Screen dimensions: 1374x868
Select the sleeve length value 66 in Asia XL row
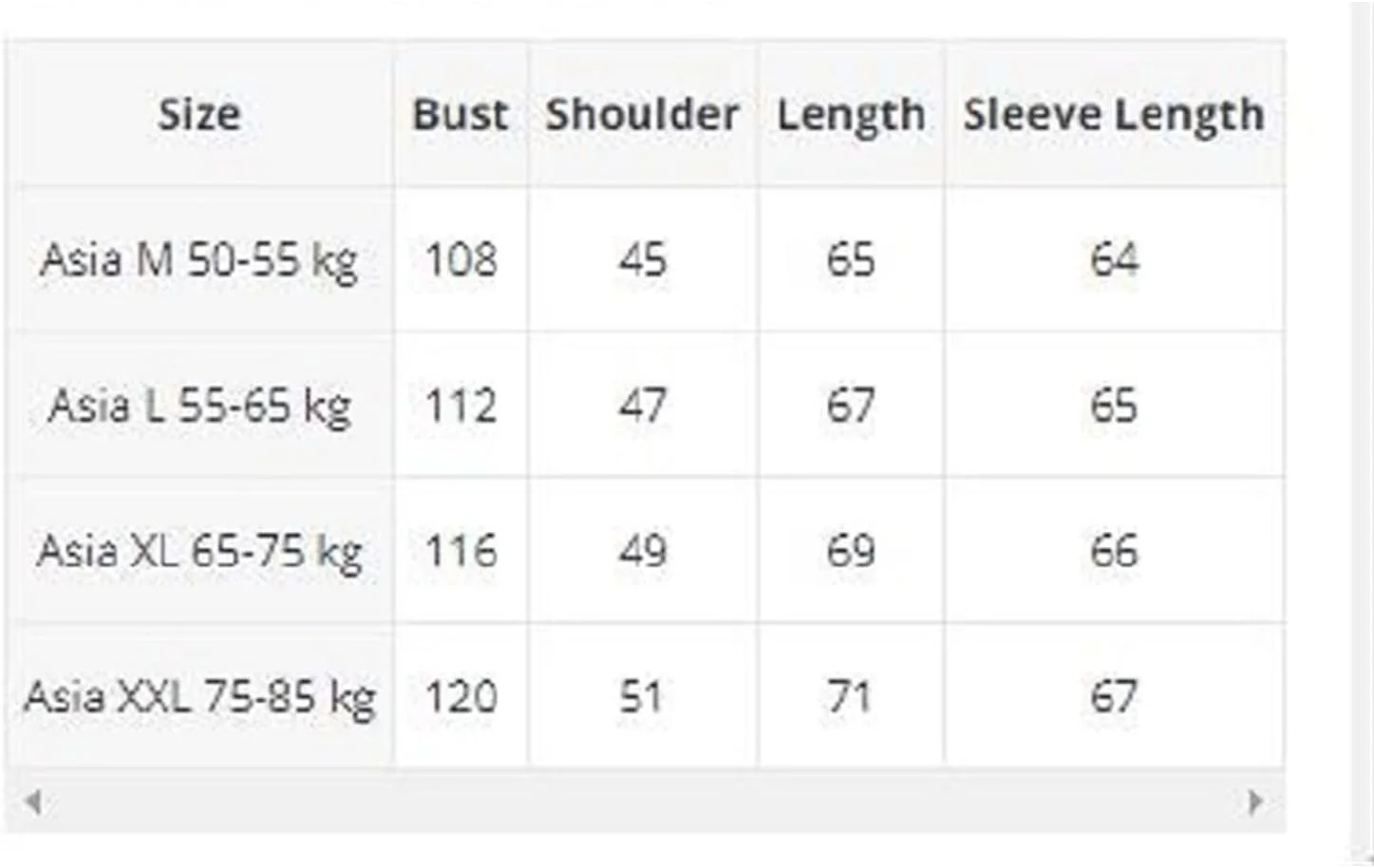(1114, 551)
